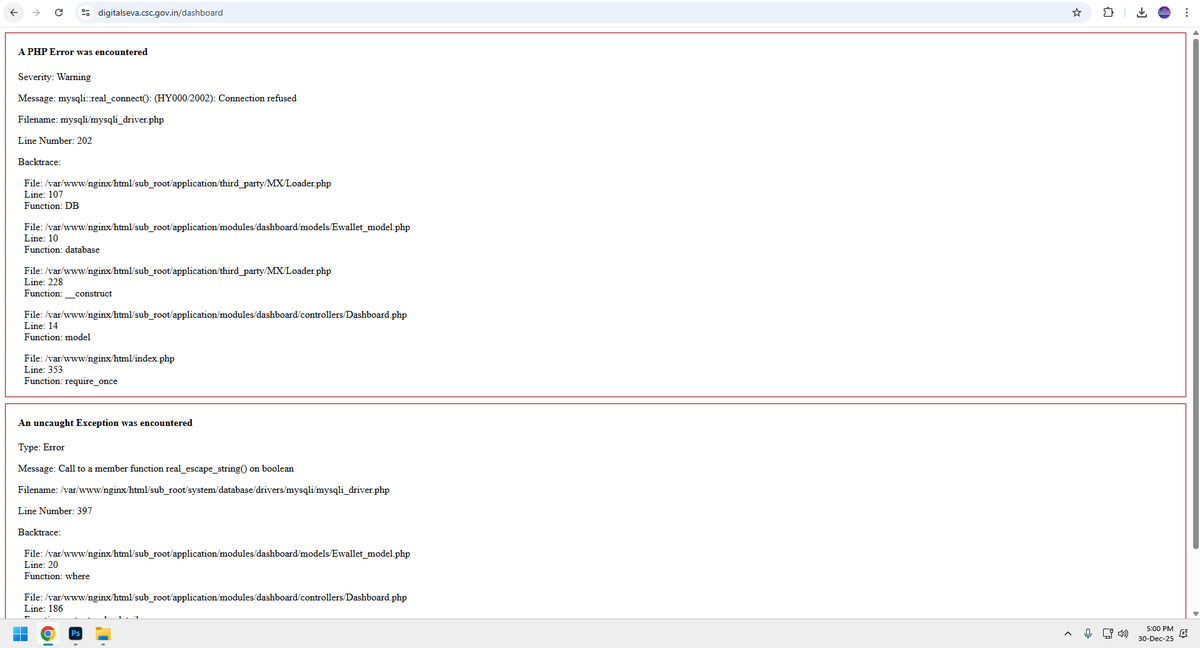Screen dimensions: 1200x648
Task: Open the clock showing 5:00 PM
Action: point(1156,633)
